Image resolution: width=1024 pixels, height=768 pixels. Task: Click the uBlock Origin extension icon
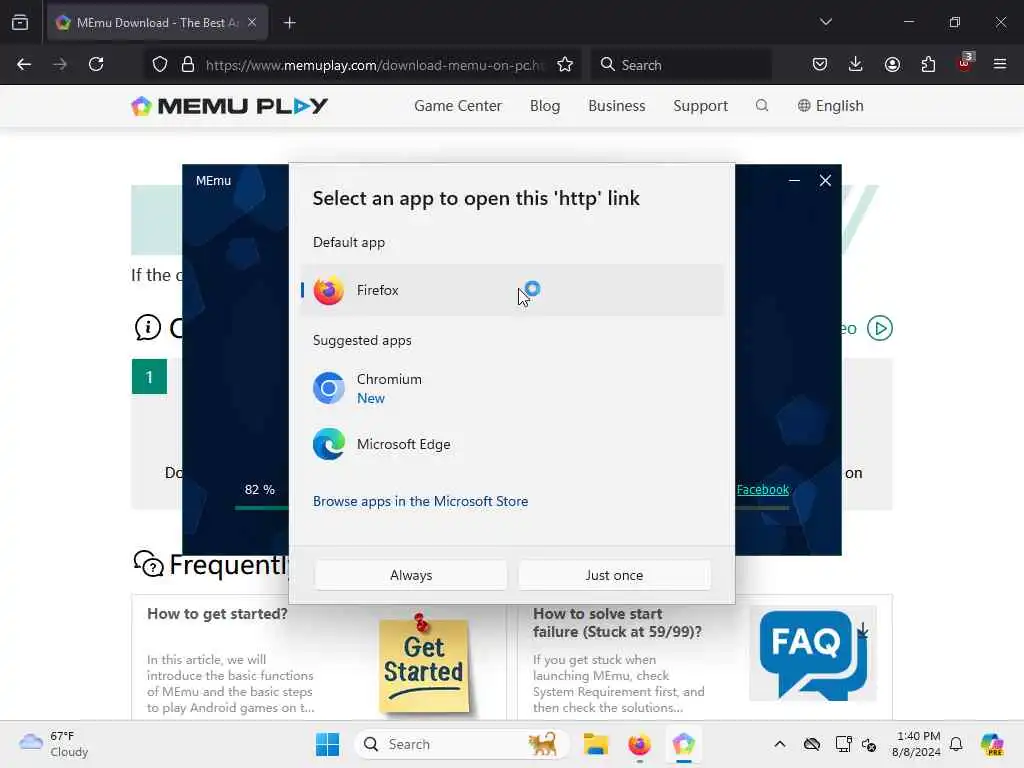pos(965,63)
